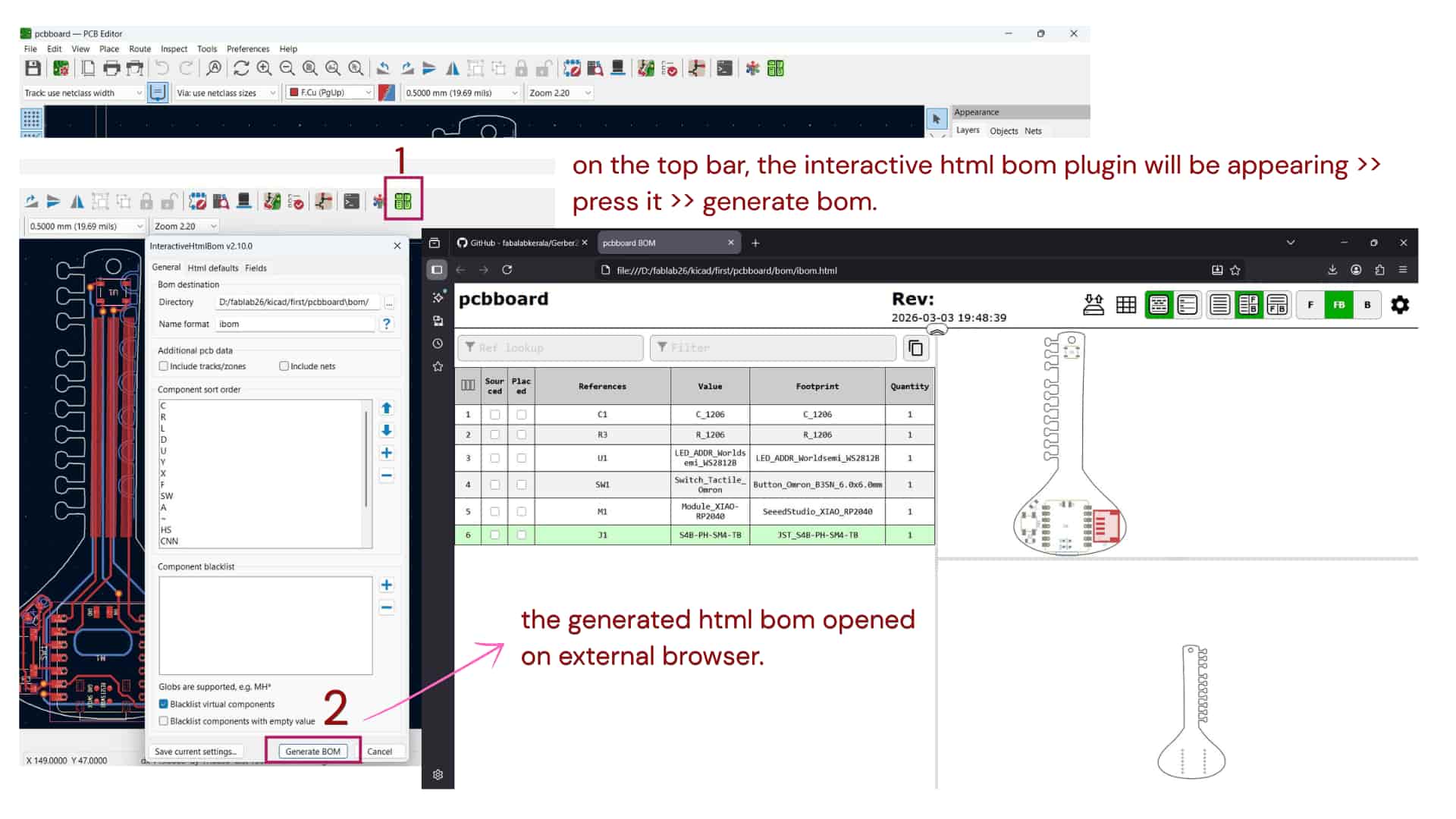Click Save current settings button
Viewport: 1456px width, 819px height.
click(196, 752)
